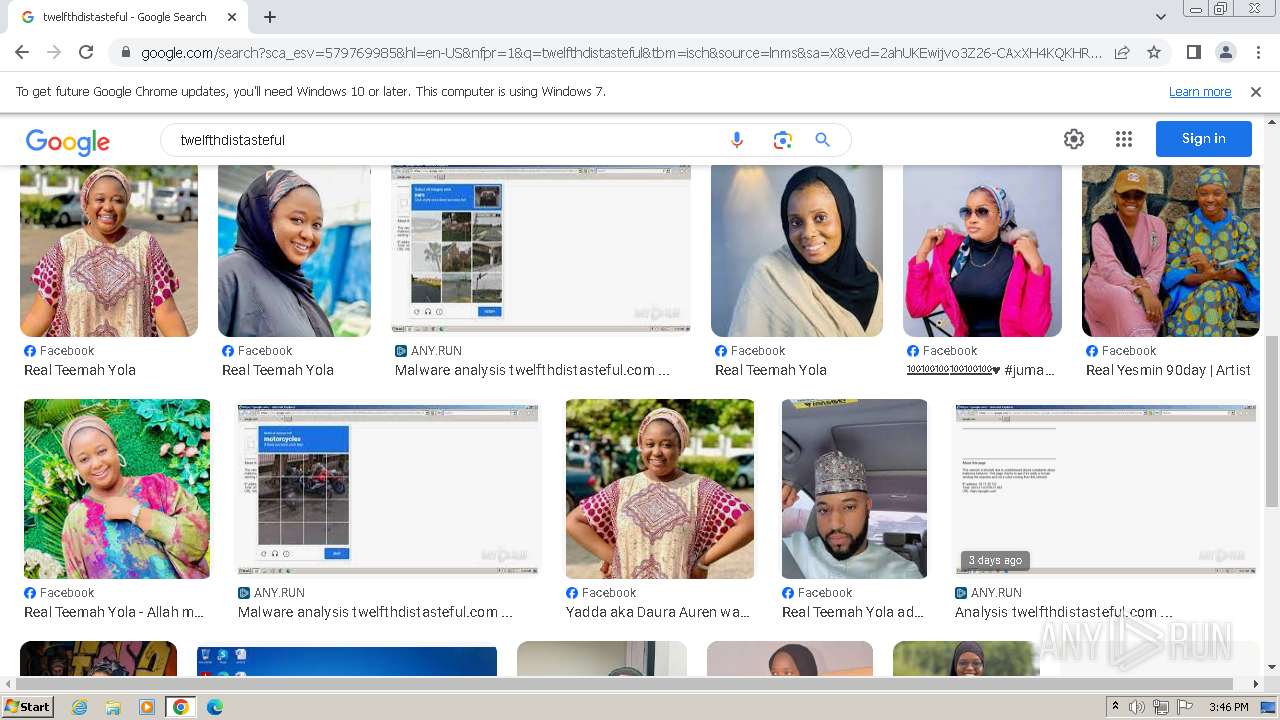Open Chrome three-dot menu
The width and height of the screenshot is (1280, 720).
[1258, 52]
